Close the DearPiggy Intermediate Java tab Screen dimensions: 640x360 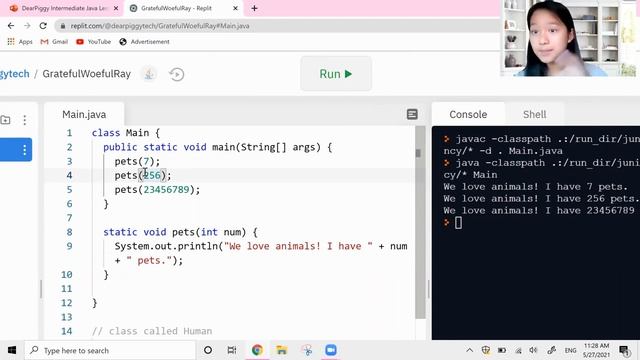[116, 8]
